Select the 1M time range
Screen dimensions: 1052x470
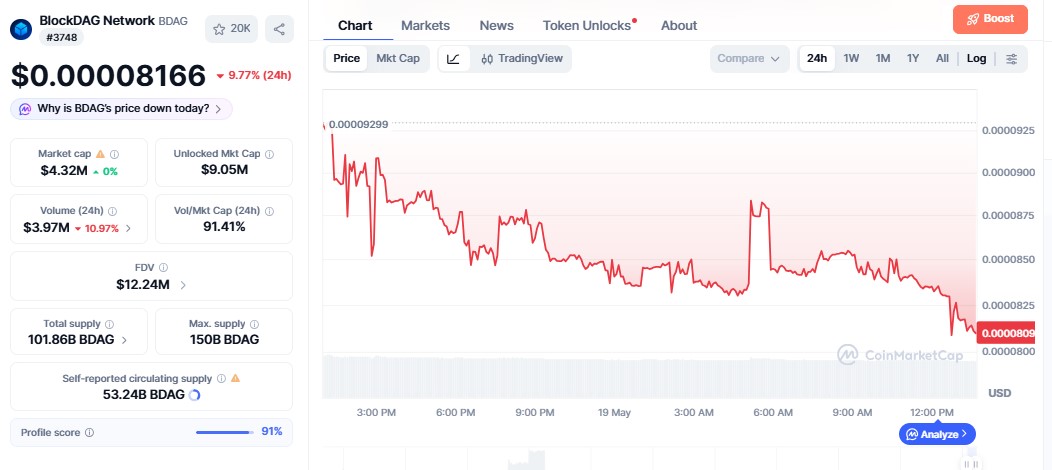click(x=883, y=58)
